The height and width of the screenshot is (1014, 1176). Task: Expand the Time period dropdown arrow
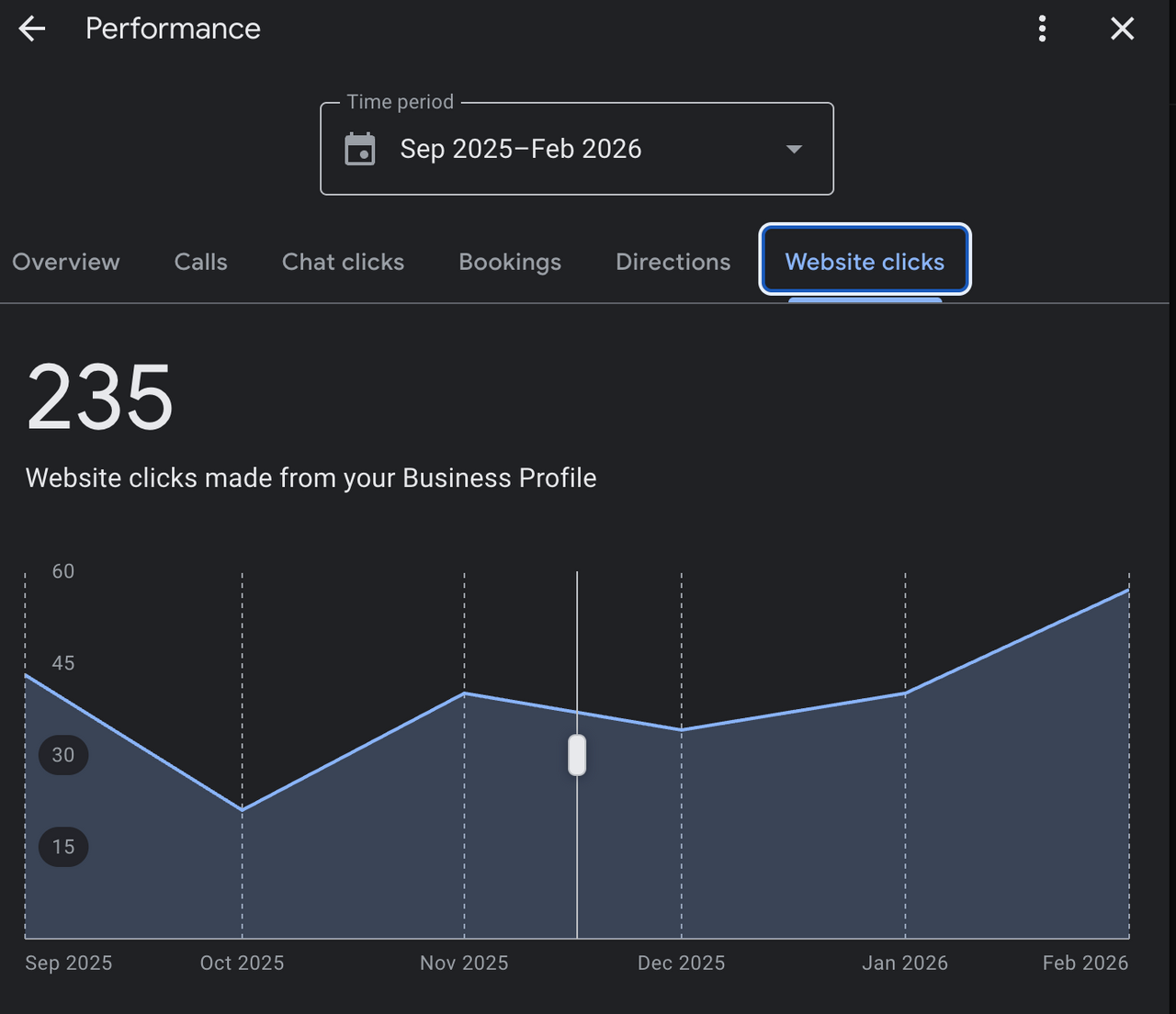[795, 149]
